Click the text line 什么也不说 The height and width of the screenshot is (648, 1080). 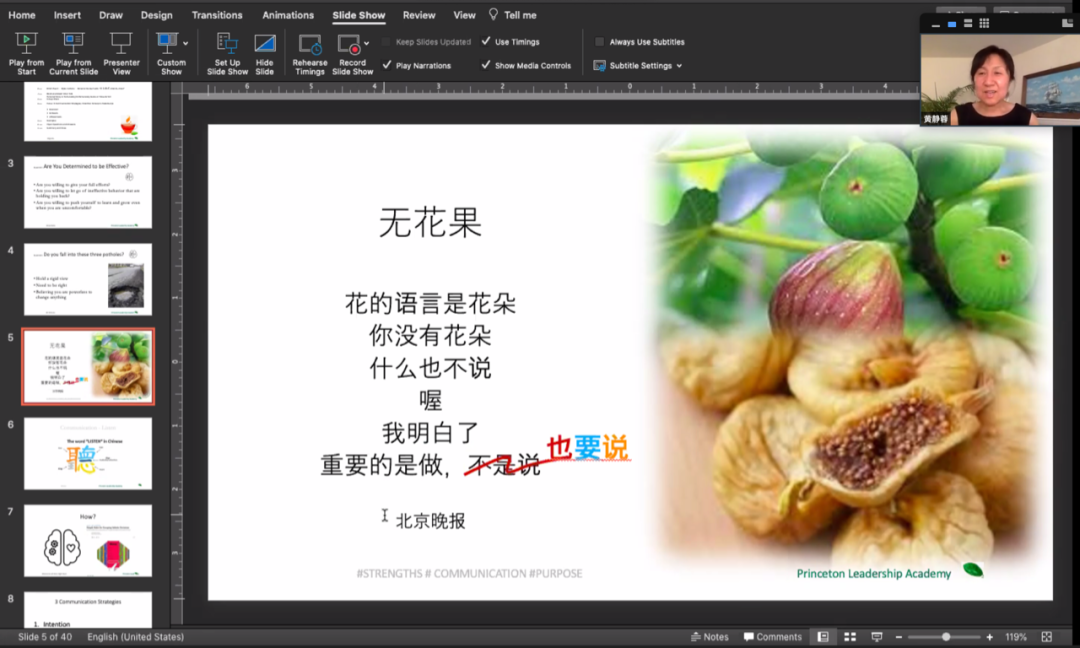pyautogui.click(x=430, y=368)
